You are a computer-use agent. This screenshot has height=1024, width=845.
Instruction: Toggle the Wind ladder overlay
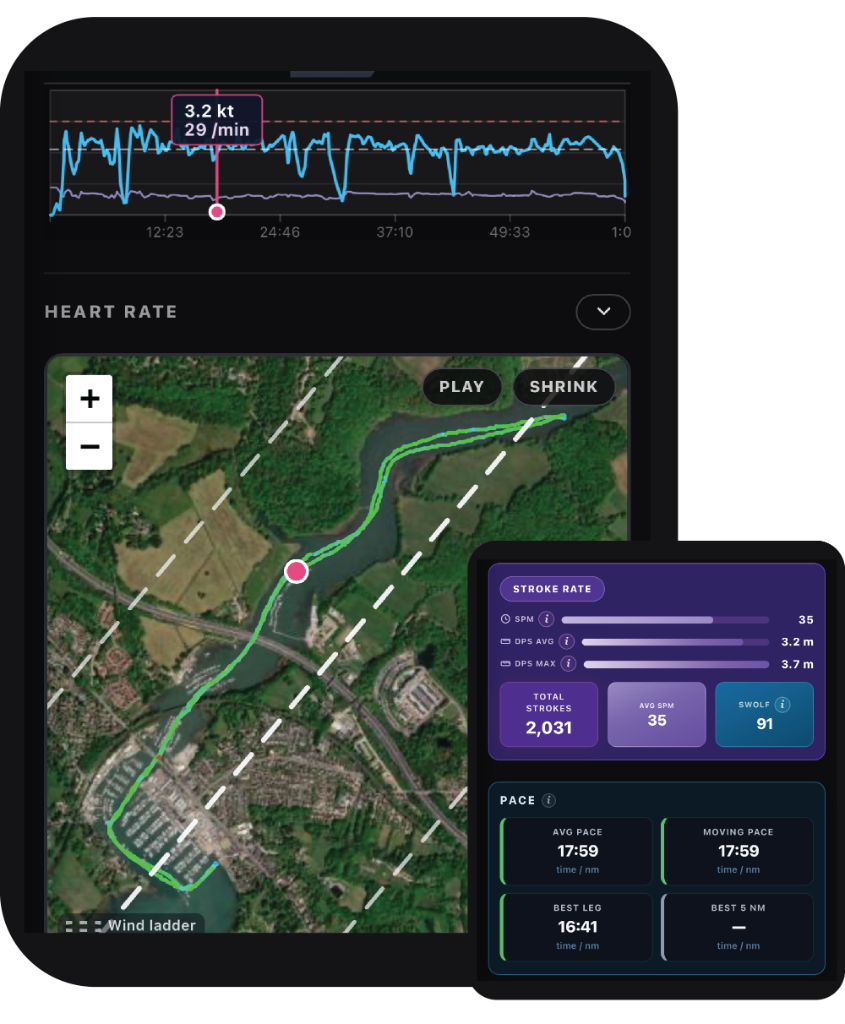click(131, 925)
